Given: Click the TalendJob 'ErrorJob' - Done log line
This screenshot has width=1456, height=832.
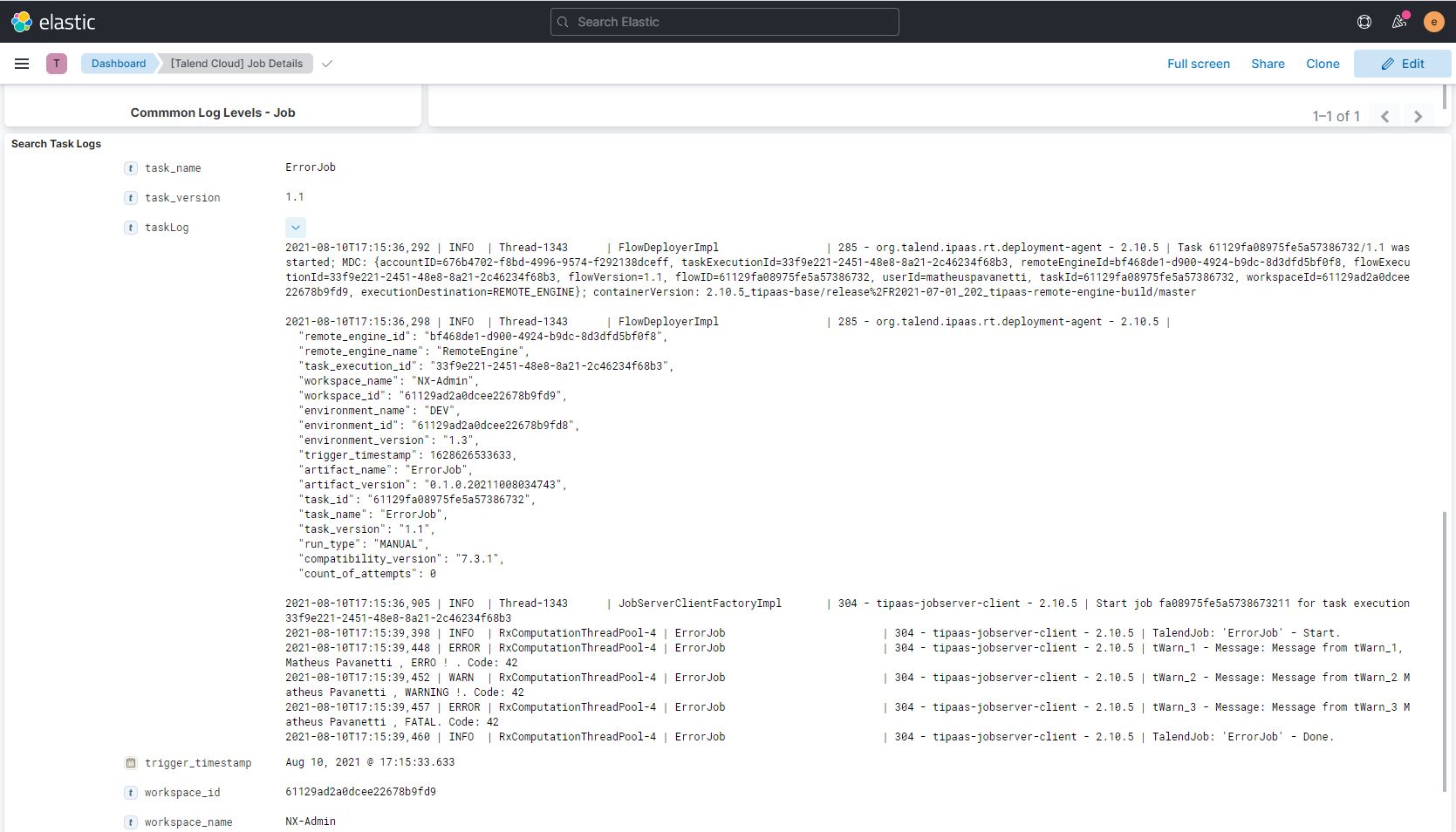Looking at the screenshot, I should [810, 737].
